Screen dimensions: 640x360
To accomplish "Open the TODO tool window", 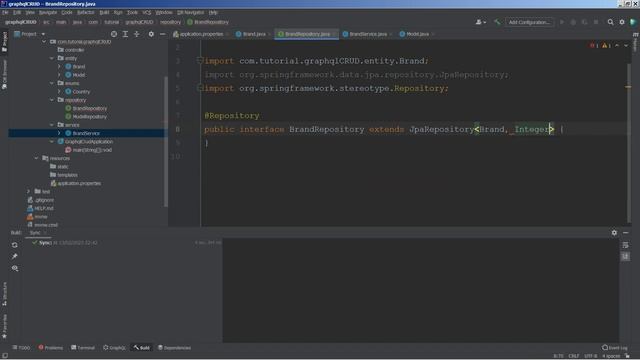I will [x=21, y=348].
